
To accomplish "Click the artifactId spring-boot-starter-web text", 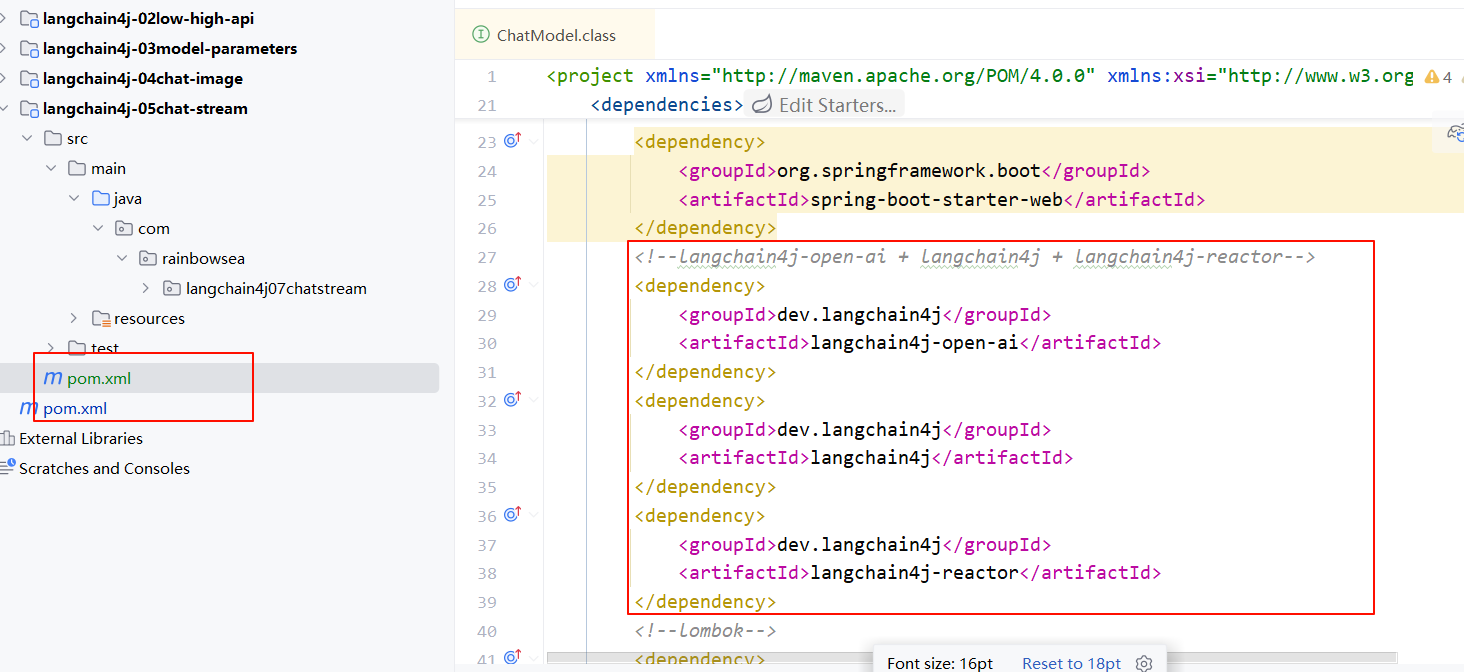I will 936,200.
